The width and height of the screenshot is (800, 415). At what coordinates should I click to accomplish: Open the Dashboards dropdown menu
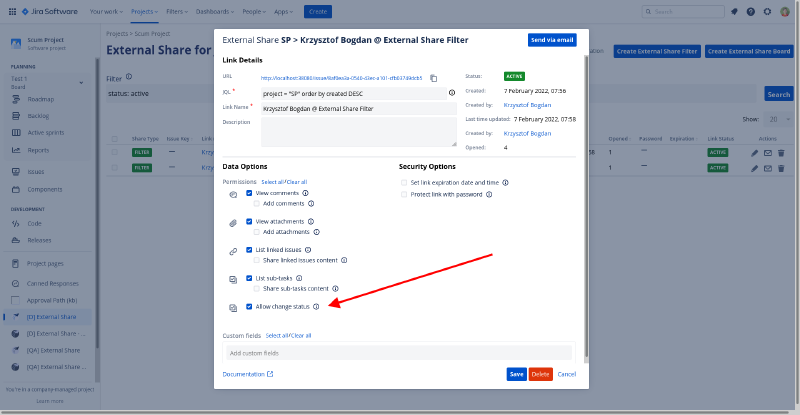(215, 11)
